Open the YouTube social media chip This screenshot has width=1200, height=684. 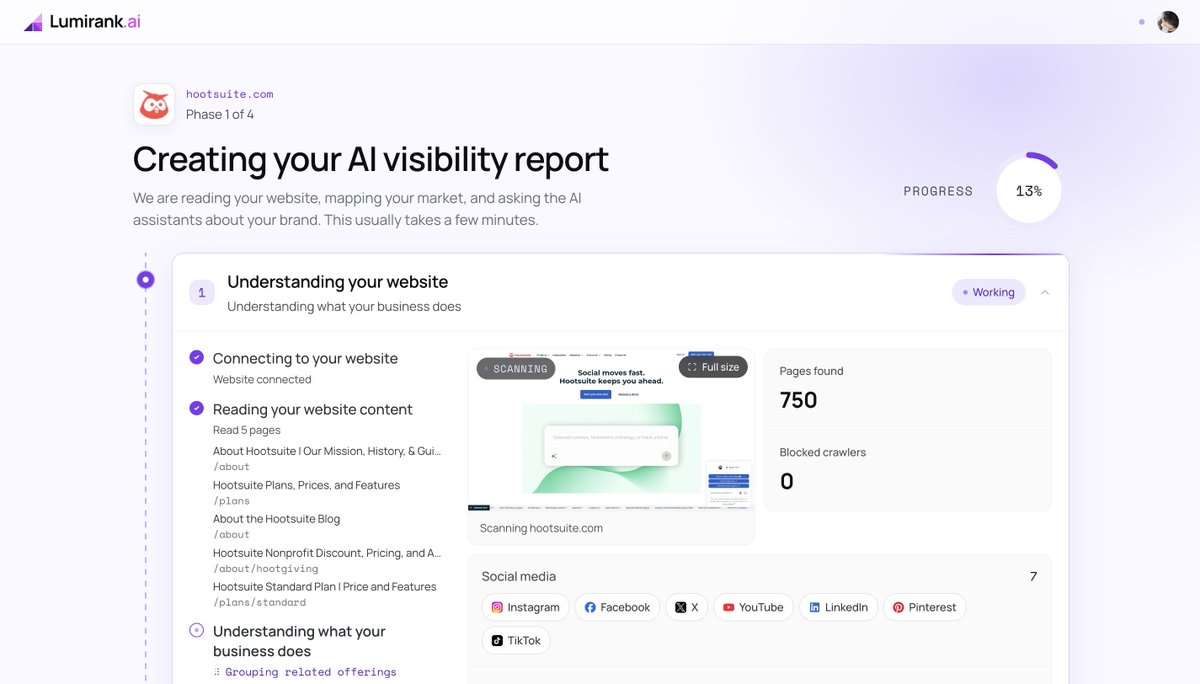coord(753,607)
